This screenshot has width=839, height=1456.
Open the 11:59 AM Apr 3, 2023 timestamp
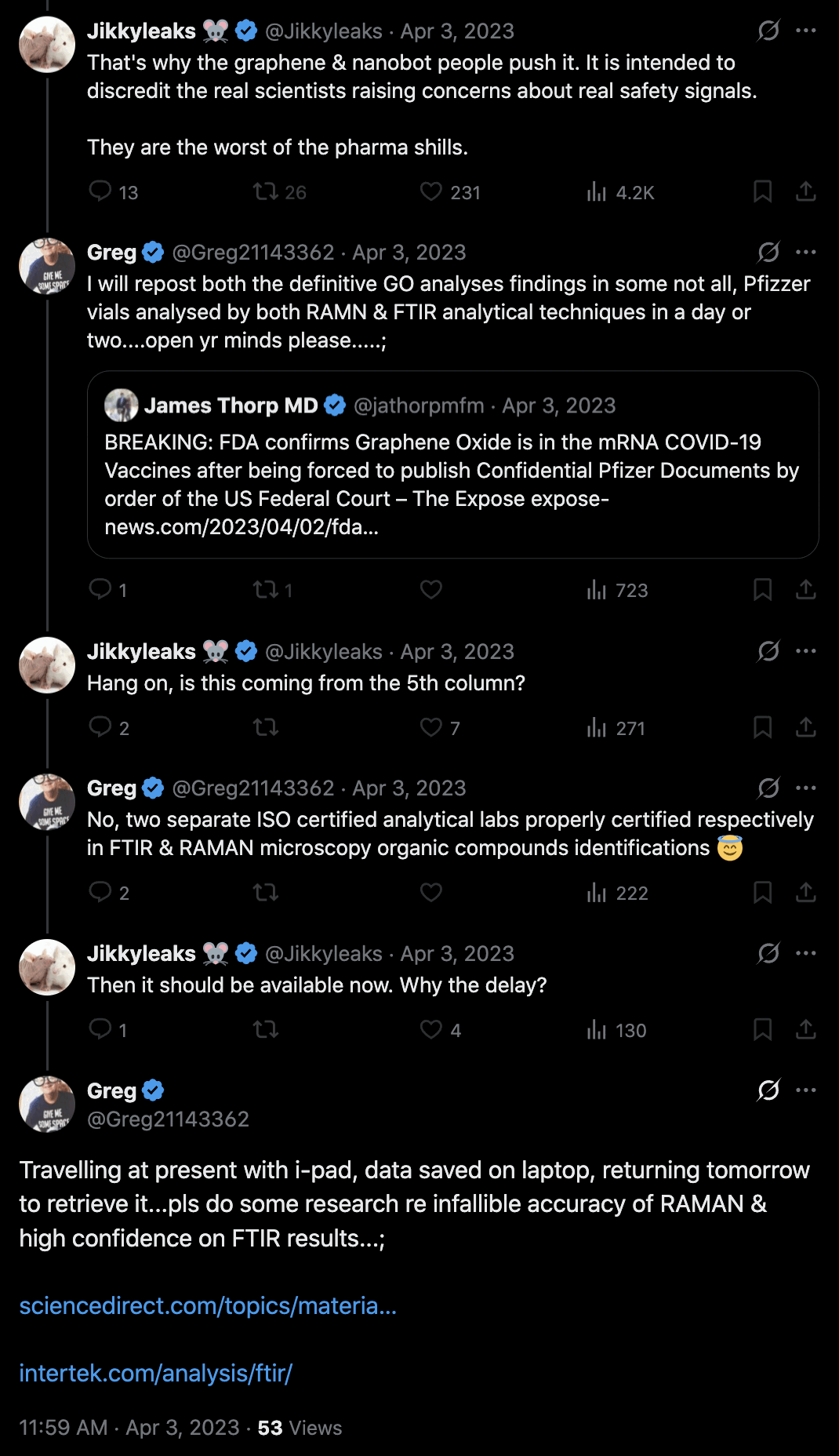129,1427
